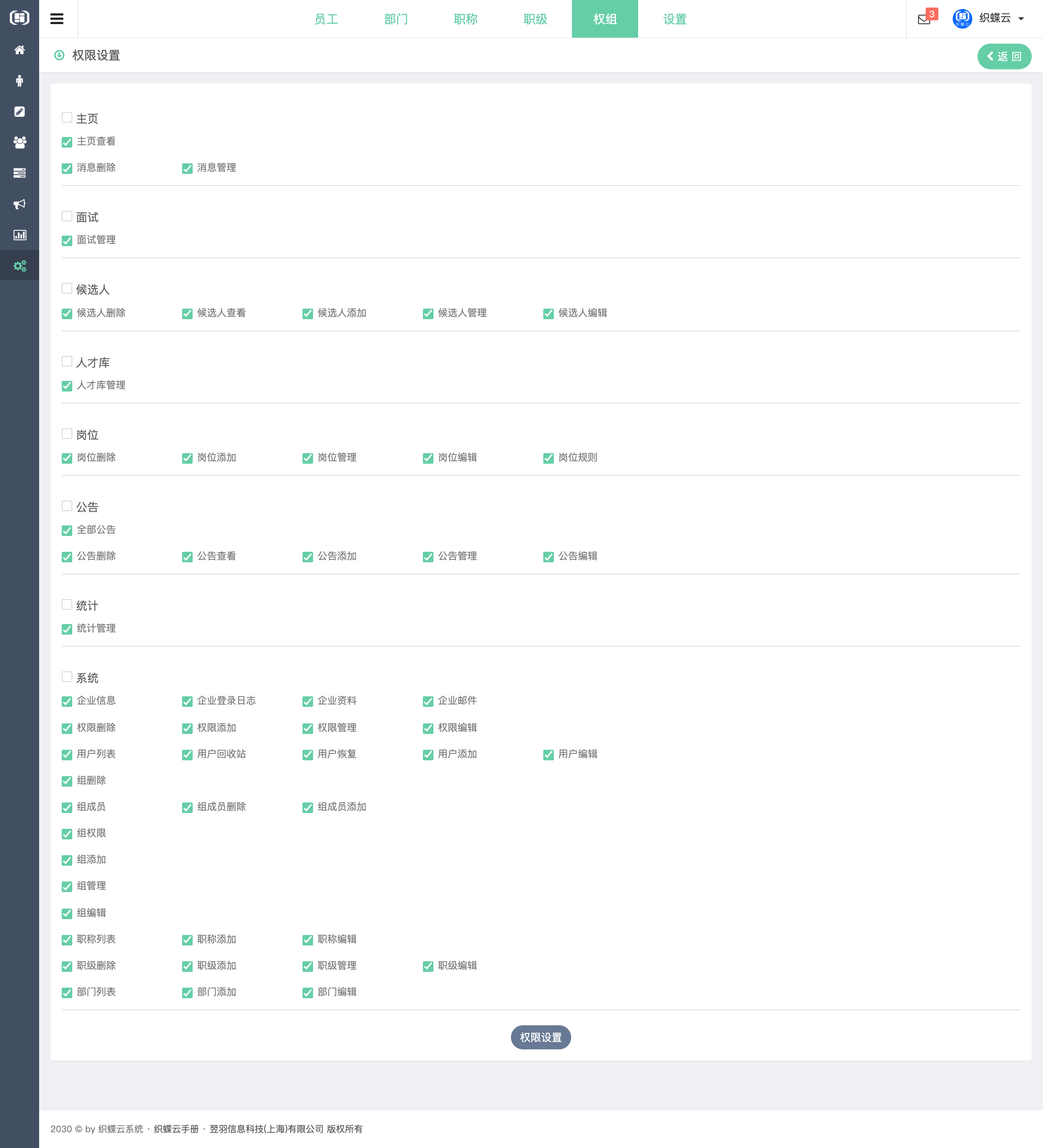Switch to the 设置 tab
1043x1148 pixels.
coord(675,19)
